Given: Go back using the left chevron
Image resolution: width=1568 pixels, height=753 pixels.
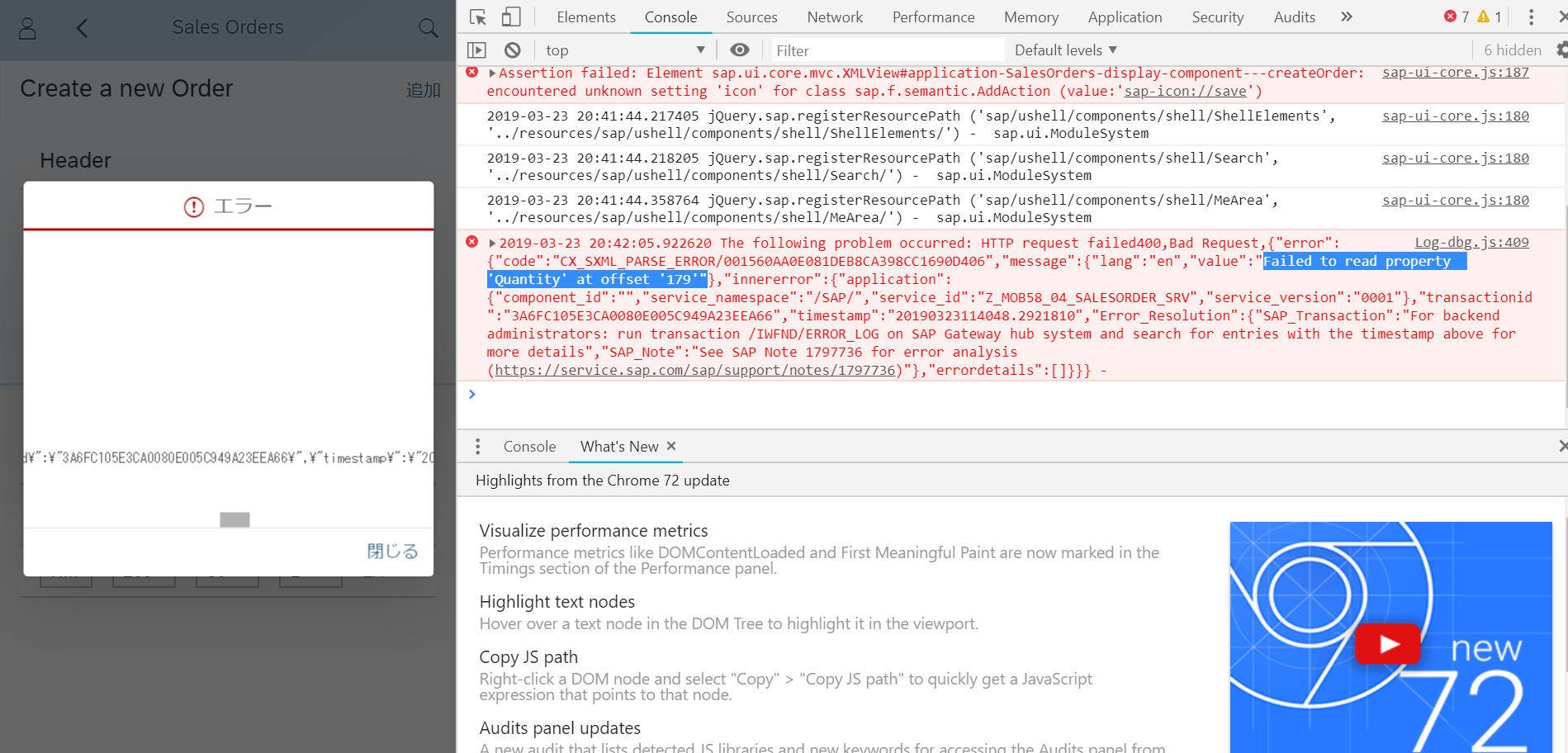Looking at the screenshot, I should pos(82,29).
